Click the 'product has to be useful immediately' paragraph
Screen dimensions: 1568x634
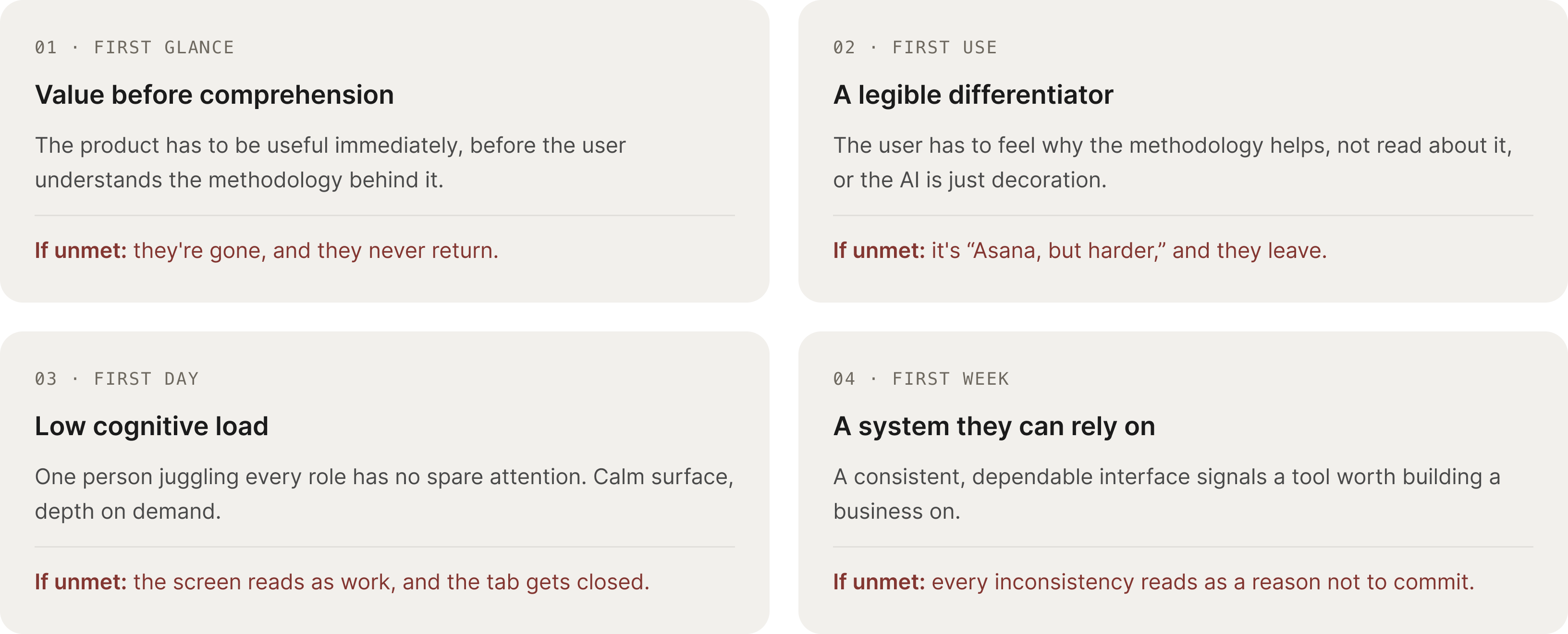click(x=330, y=162)
